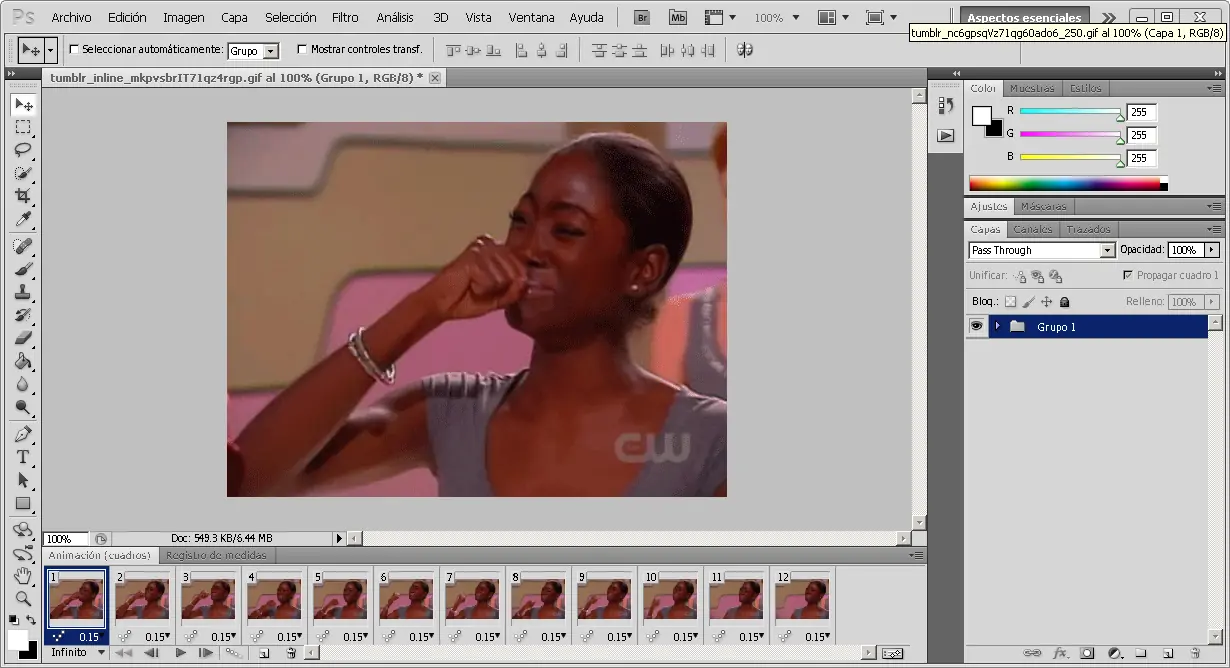Screen dimensions: 1230x668
Task: Select the Path Selection tool
Action: (x=23, y=480)
